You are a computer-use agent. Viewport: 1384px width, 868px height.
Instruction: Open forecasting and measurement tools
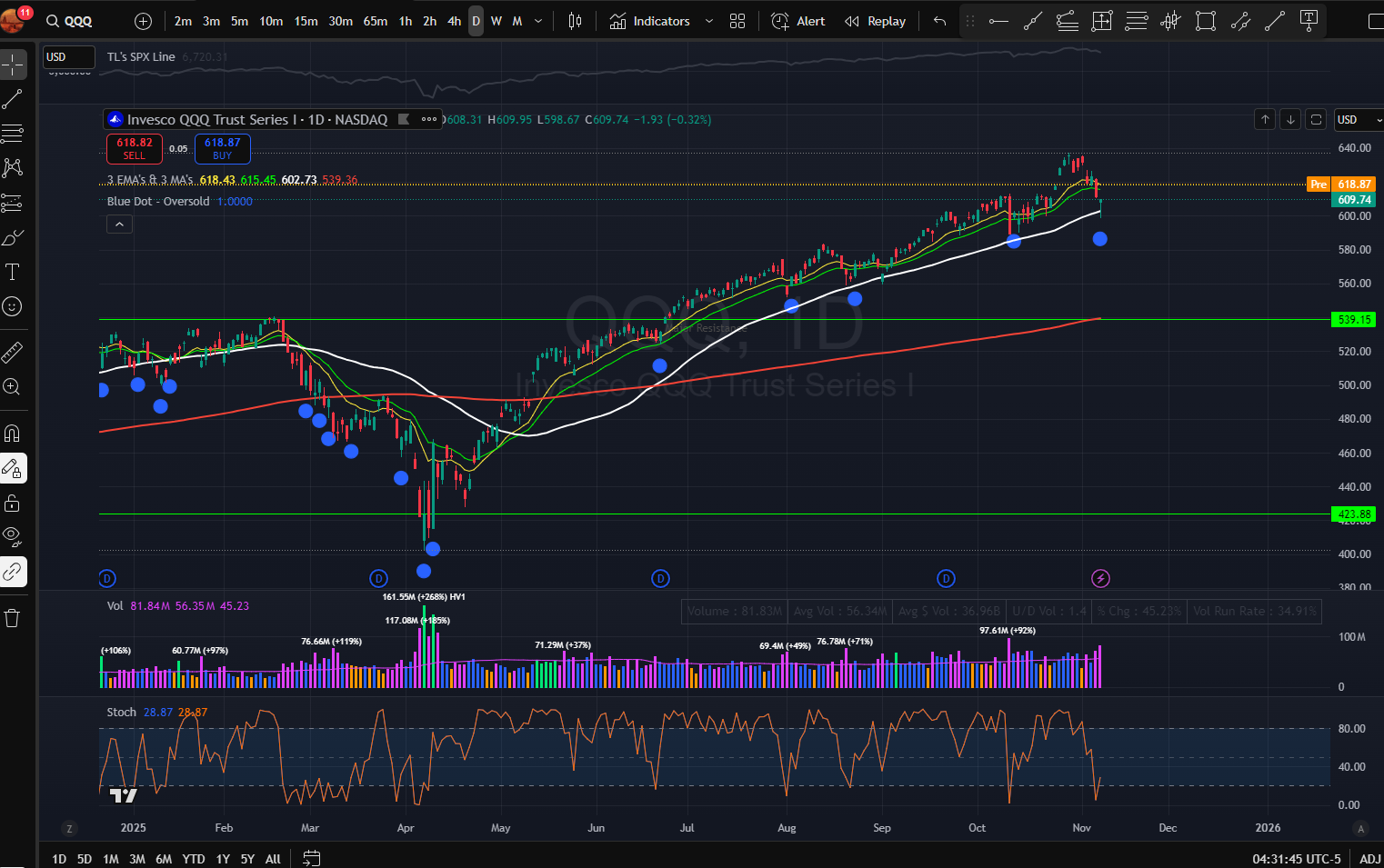tap(13, 203)
